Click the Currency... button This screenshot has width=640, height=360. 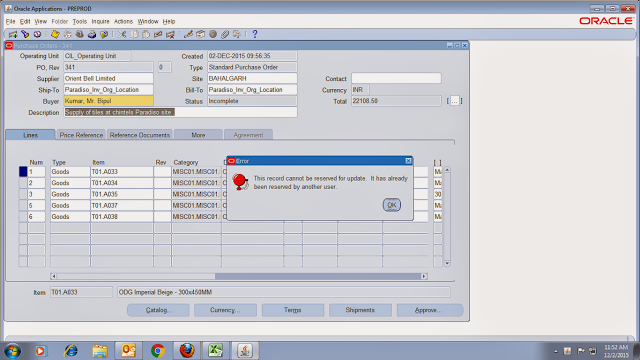click(x=225, y=310)
